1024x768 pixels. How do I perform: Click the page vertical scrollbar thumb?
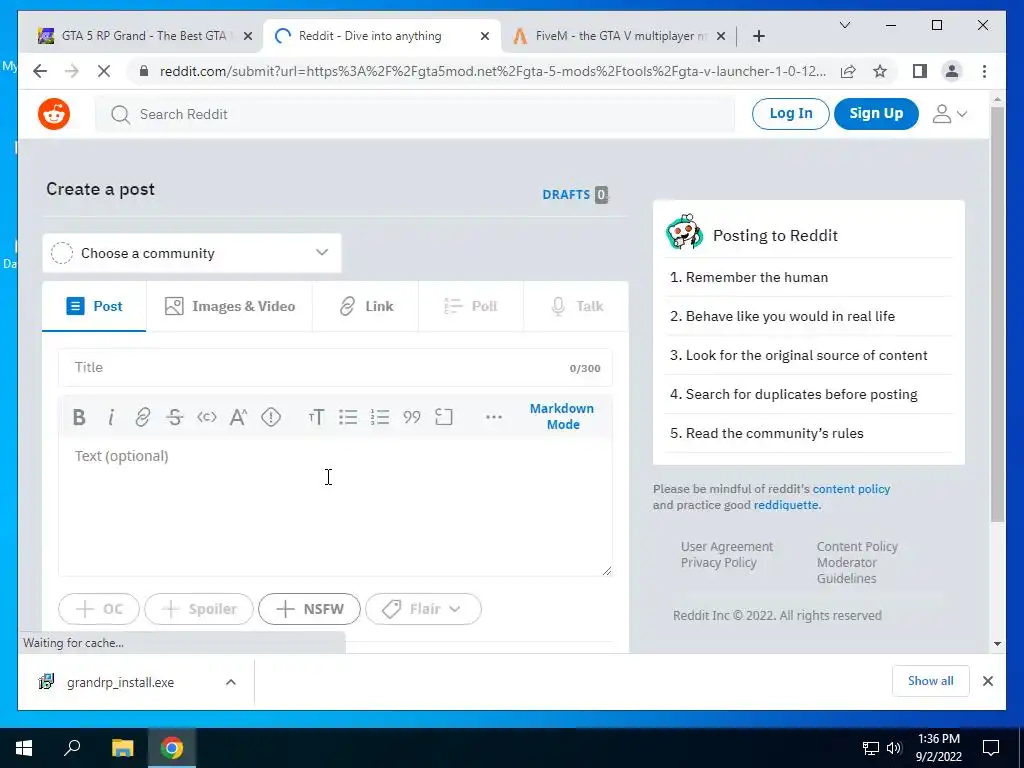point(997,313)
